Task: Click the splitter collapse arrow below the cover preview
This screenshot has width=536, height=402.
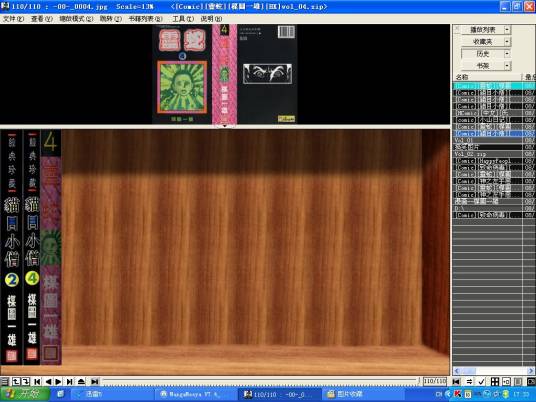Action: click(x=225, y=126)
